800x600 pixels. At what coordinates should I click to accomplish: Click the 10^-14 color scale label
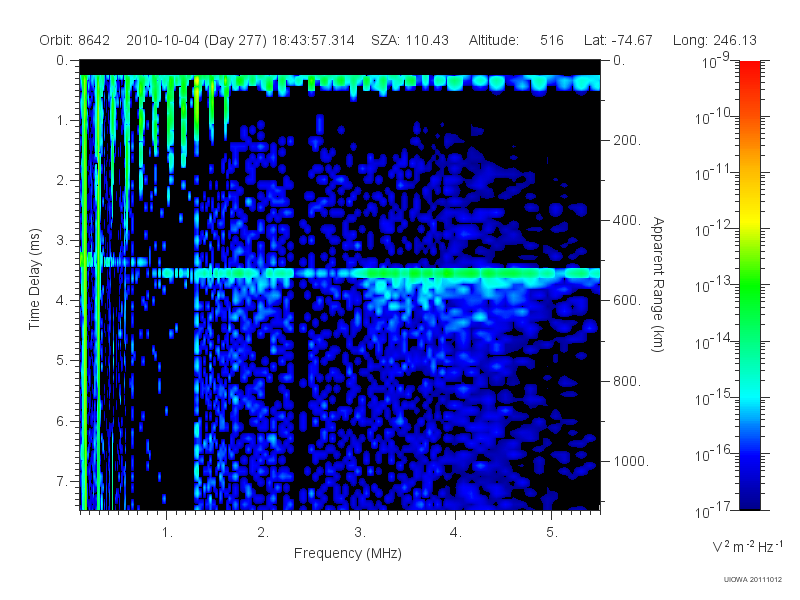click(x=714, y=341)
